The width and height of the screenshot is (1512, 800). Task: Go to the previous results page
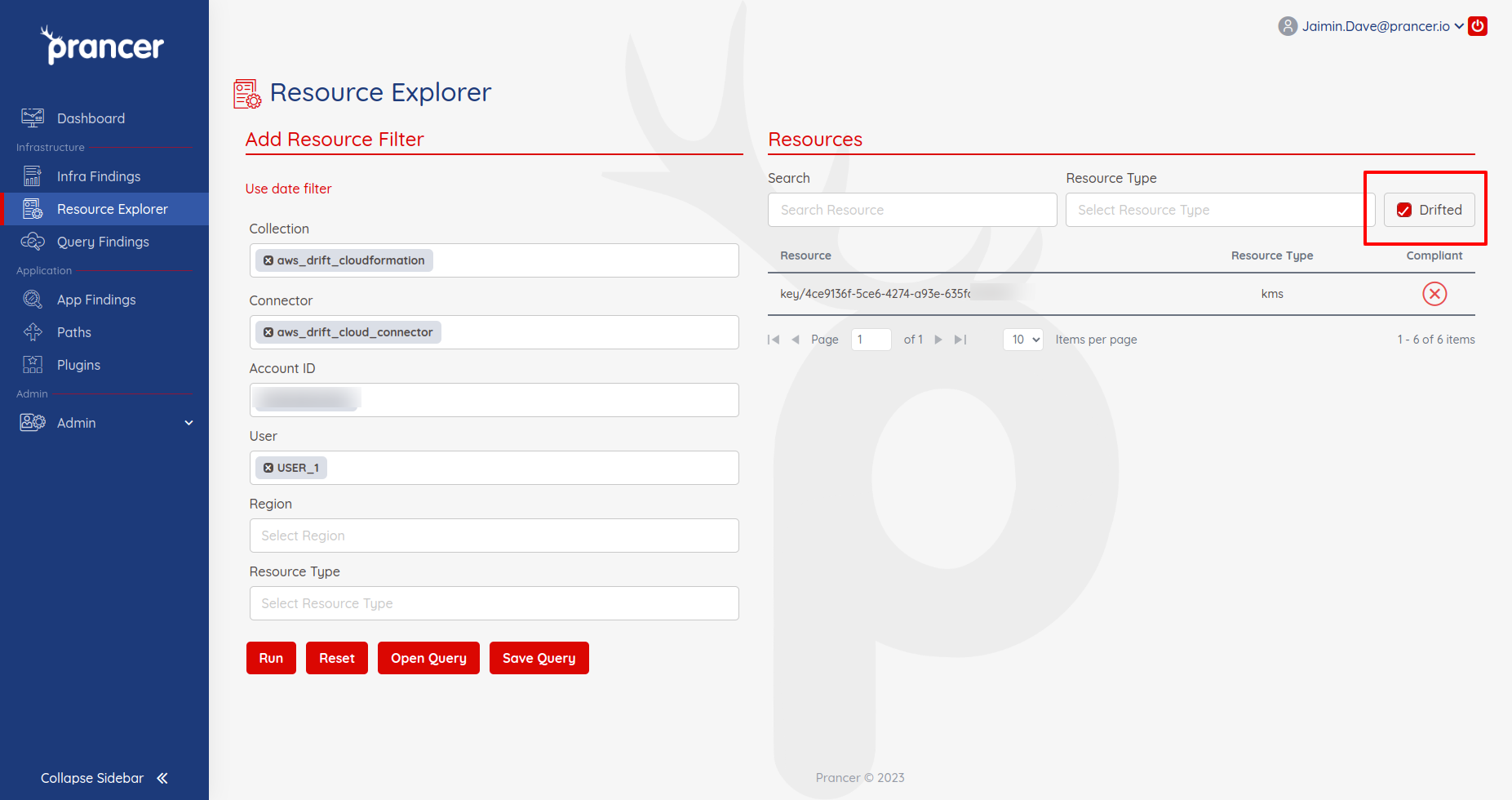point(796,340)
